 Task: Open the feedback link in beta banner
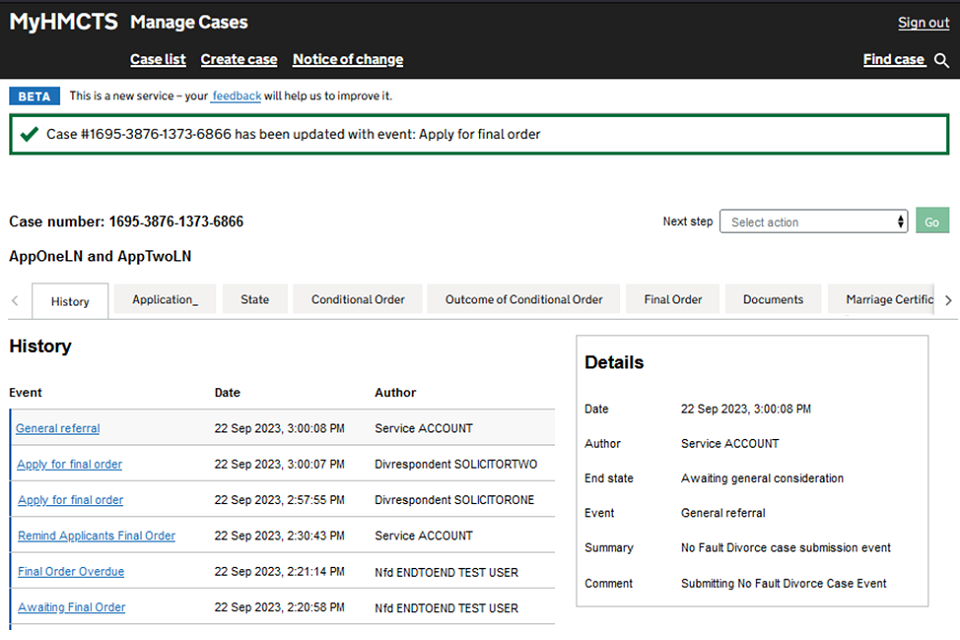(236, 96)
